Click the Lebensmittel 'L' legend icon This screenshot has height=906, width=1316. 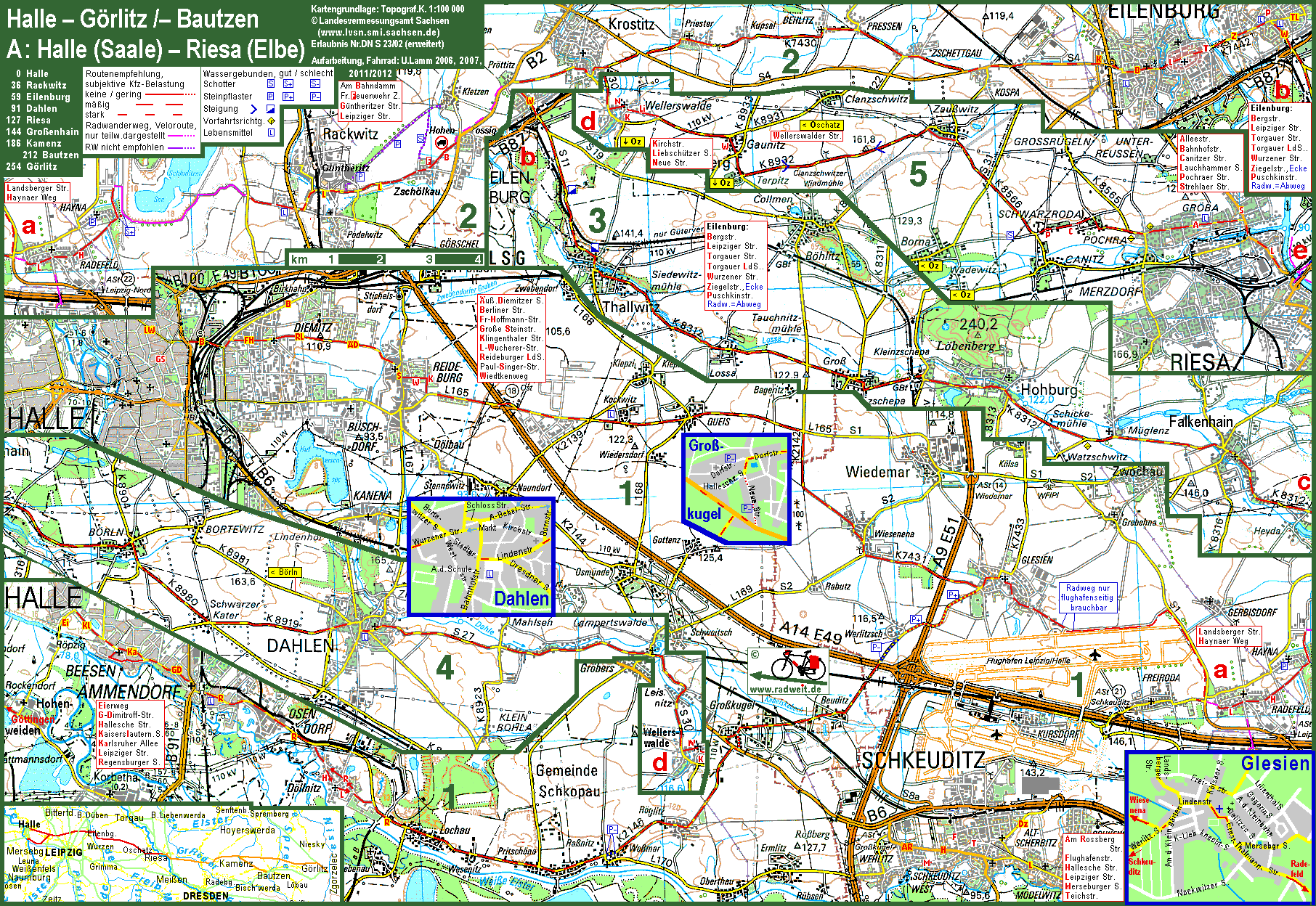click(x=270, y=133)
